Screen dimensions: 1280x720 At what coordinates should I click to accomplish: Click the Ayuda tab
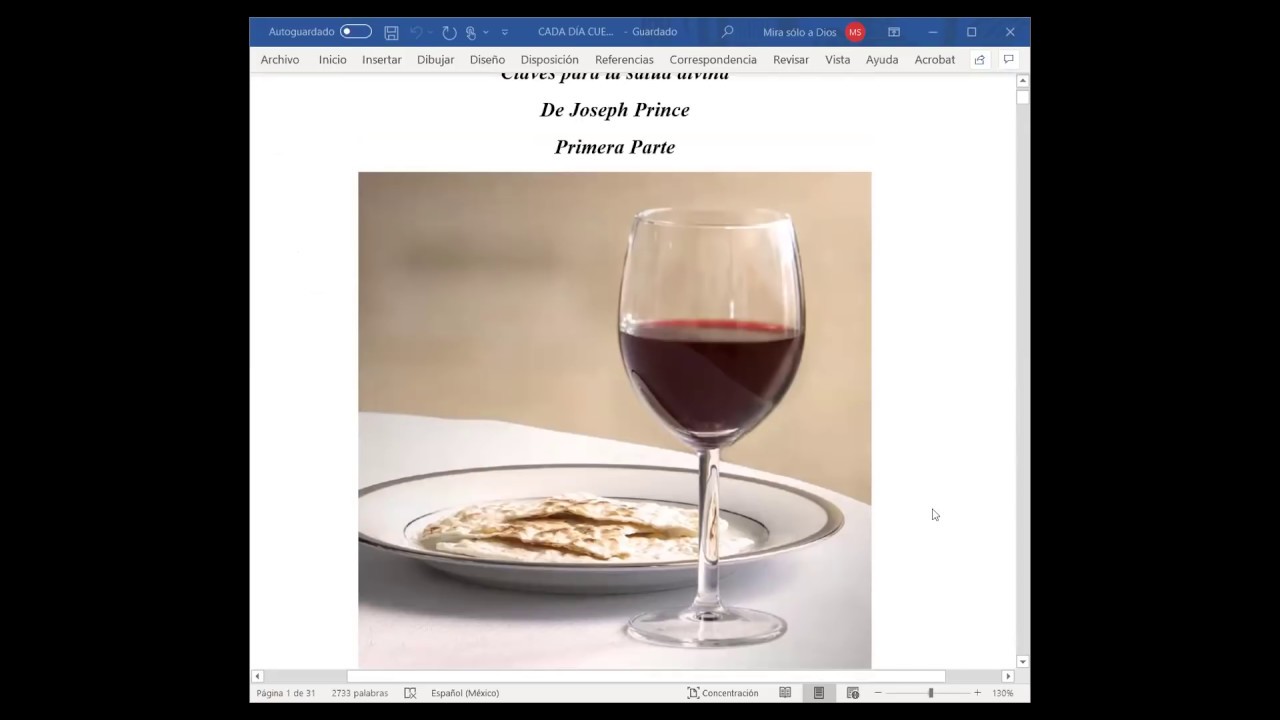pos(882,60)
